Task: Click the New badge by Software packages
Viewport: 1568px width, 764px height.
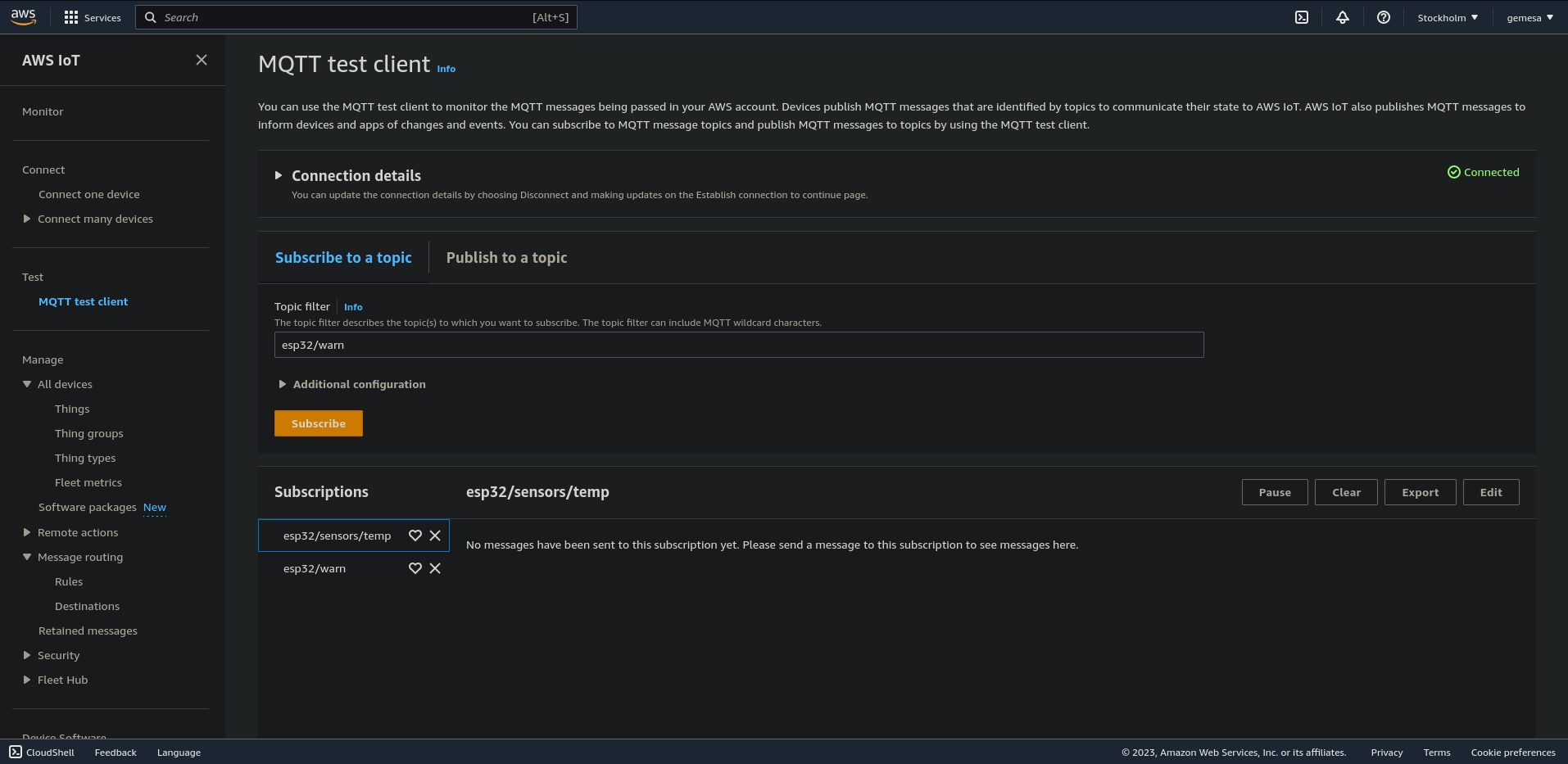Action: tap(155, 508)
